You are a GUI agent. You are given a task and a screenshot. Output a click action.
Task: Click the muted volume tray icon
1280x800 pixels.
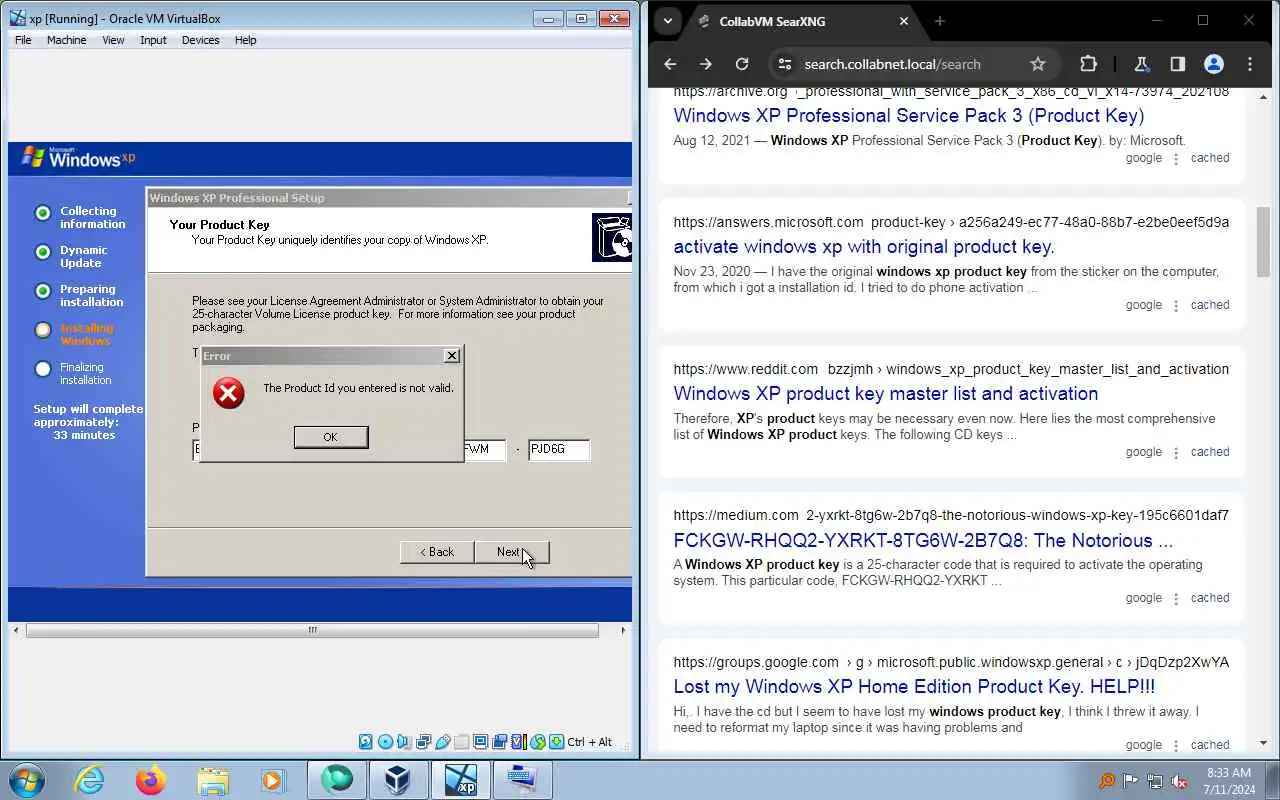pos(1179,781)
